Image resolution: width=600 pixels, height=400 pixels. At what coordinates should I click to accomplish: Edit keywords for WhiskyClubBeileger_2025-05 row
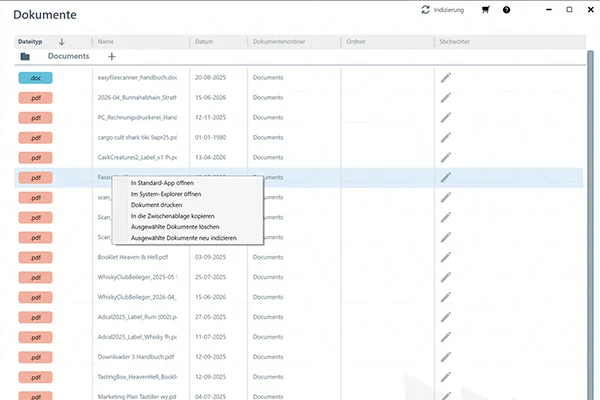(x=446, y=277)
